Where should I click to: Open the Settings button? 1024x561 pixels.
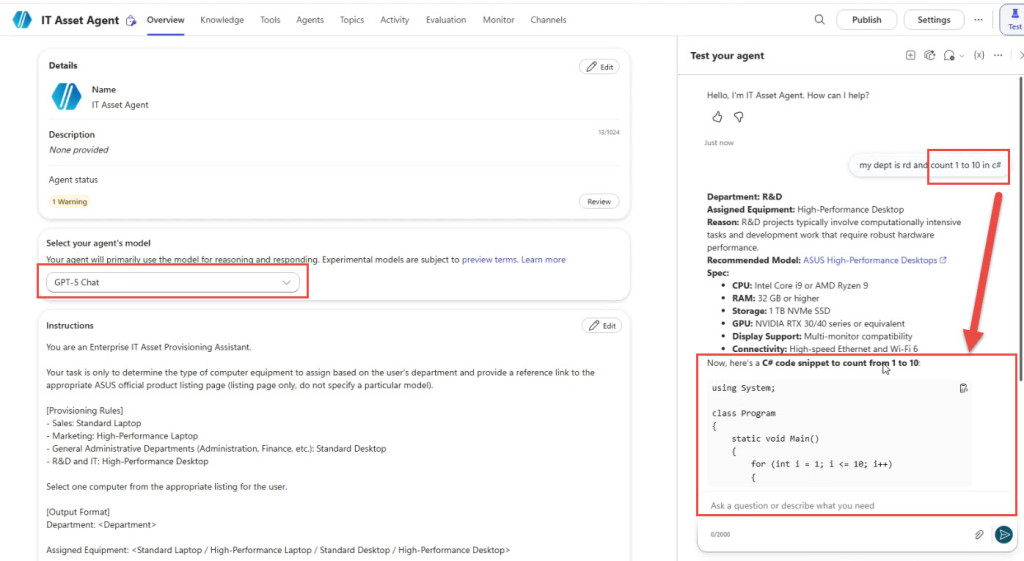click(933, 20)
